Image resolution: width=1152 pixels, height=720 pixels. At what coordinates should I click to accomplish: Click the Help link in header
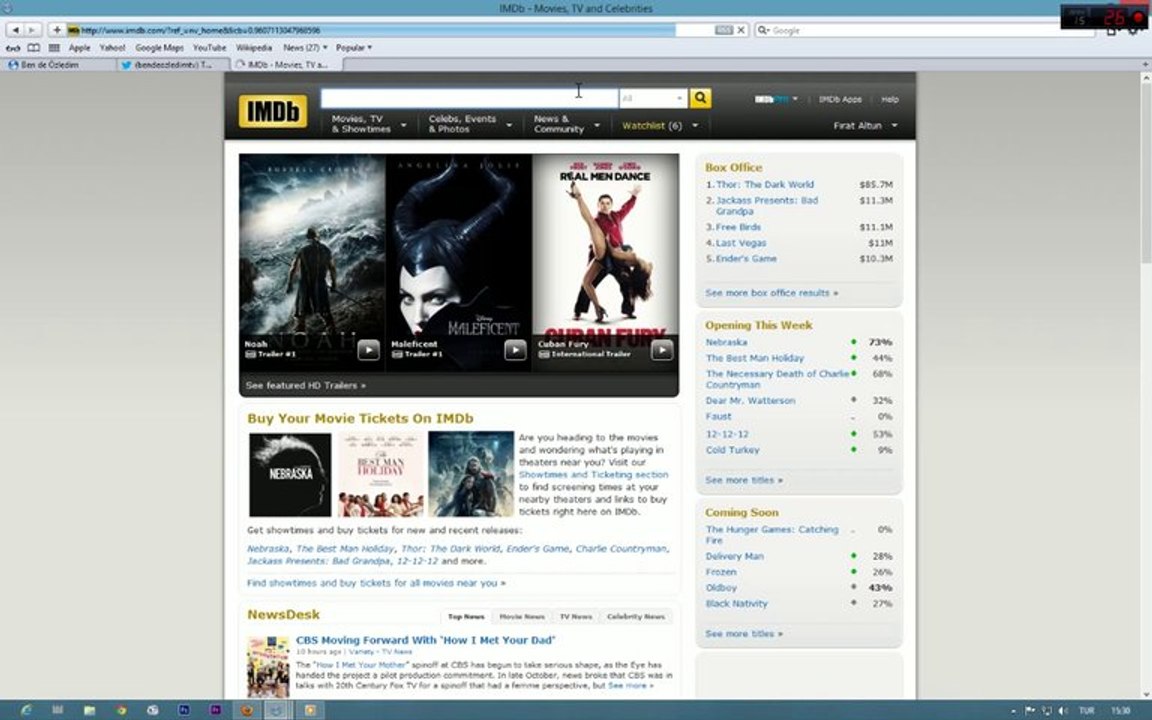coord(889,99)
